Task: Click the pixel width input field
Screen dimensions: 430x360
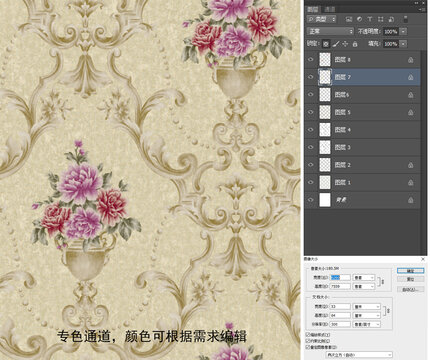Action: [340, 277]
